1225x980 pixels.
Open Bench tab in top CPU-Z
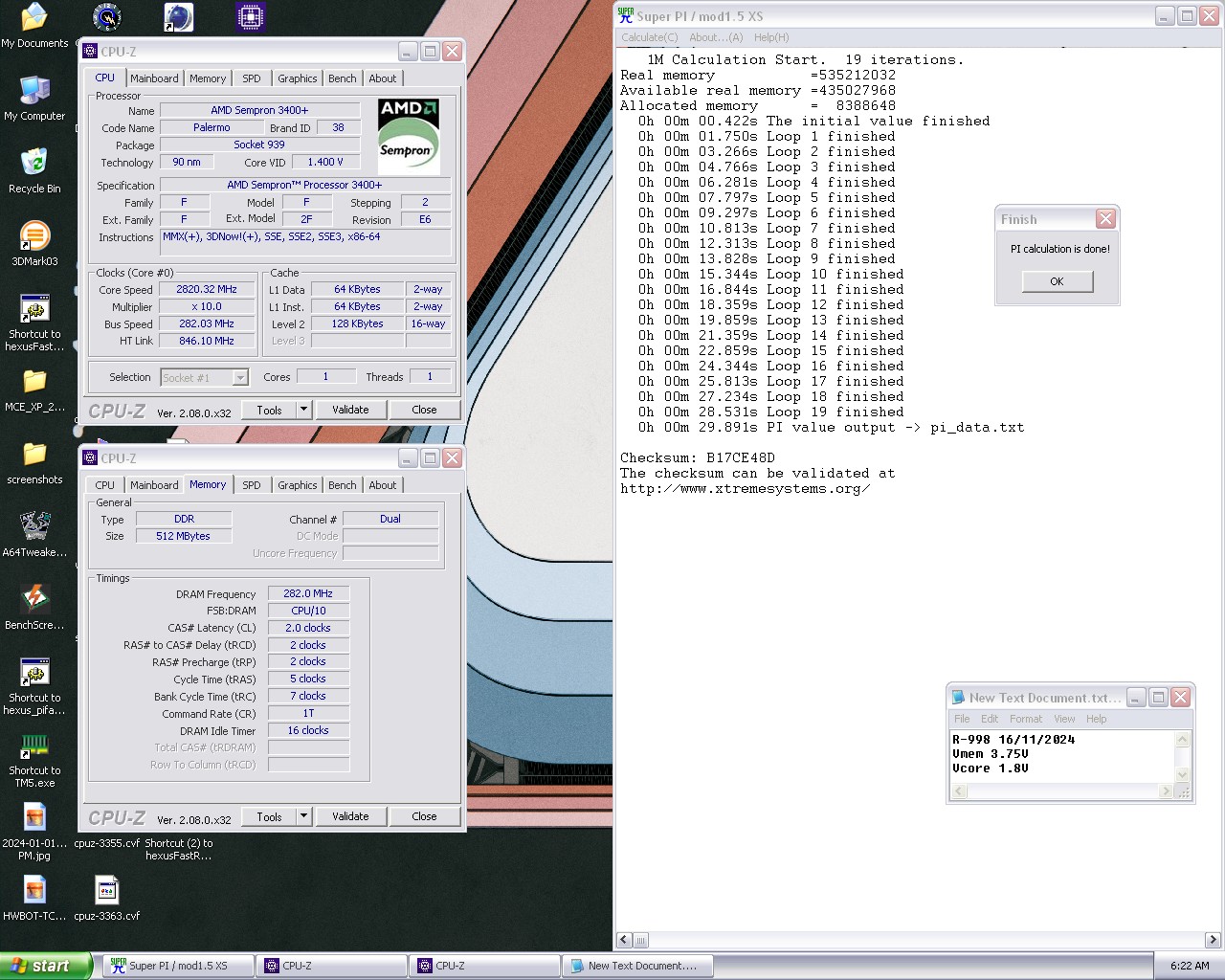click(x=343, y=78)
